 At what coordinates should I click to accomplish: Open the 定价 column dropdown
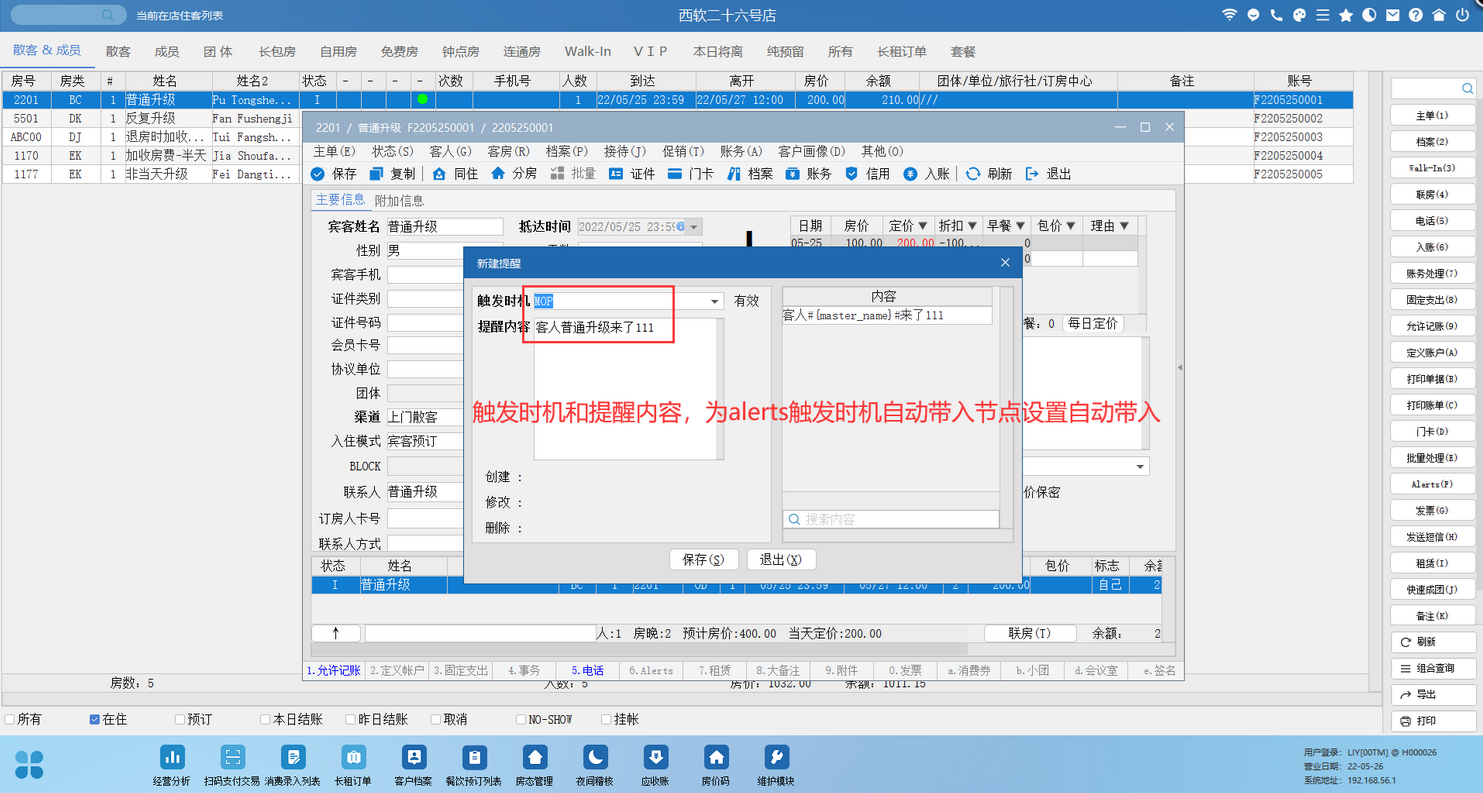click(923, 226)
